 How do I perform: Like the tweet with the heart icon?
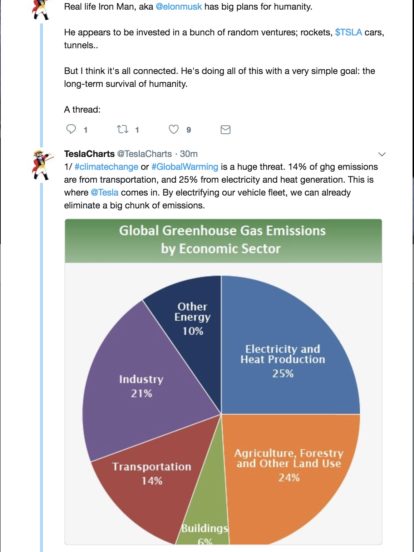click(x=174, y=129)
